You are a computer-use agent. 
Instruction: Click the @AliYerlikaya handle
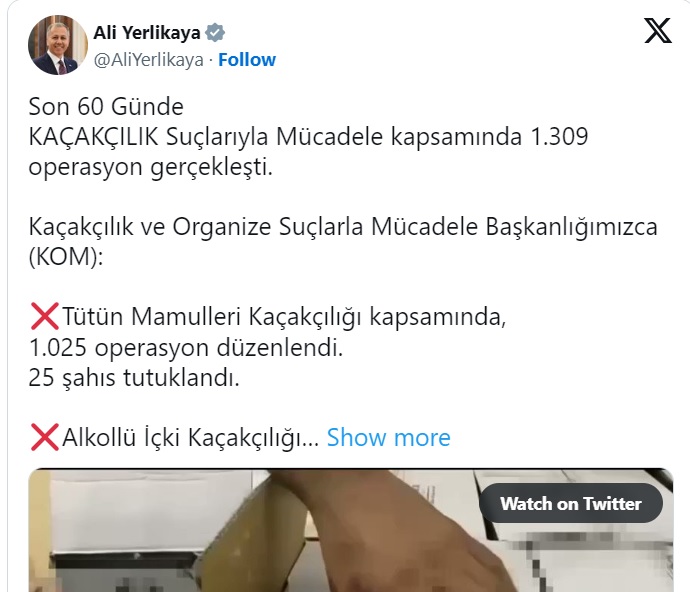click(148, 60)
